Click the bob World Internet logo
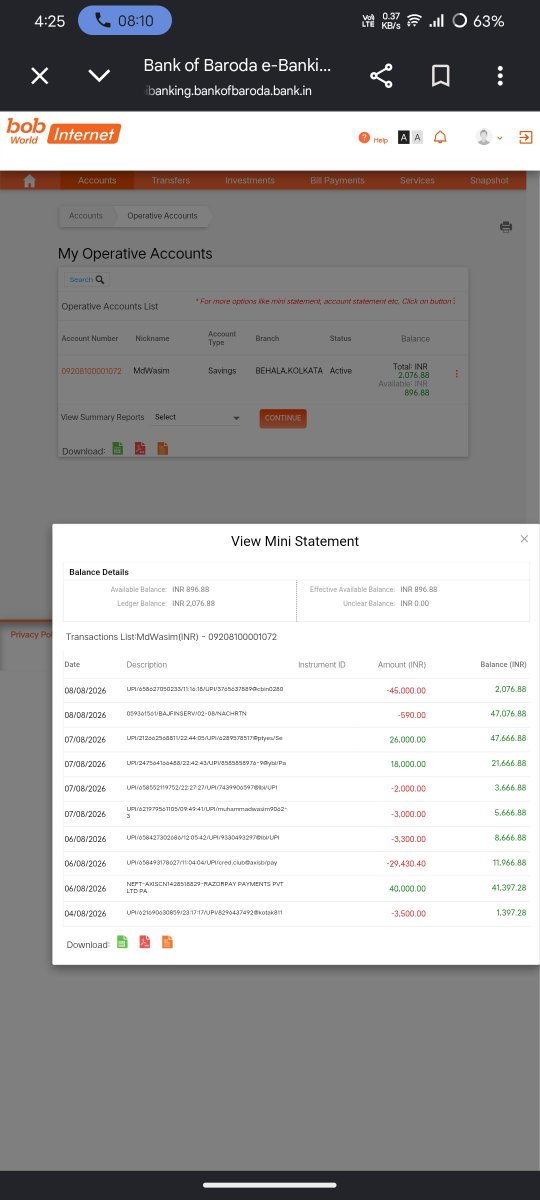This screenshot has height=1200, width=540. click(x=63, y=132)
